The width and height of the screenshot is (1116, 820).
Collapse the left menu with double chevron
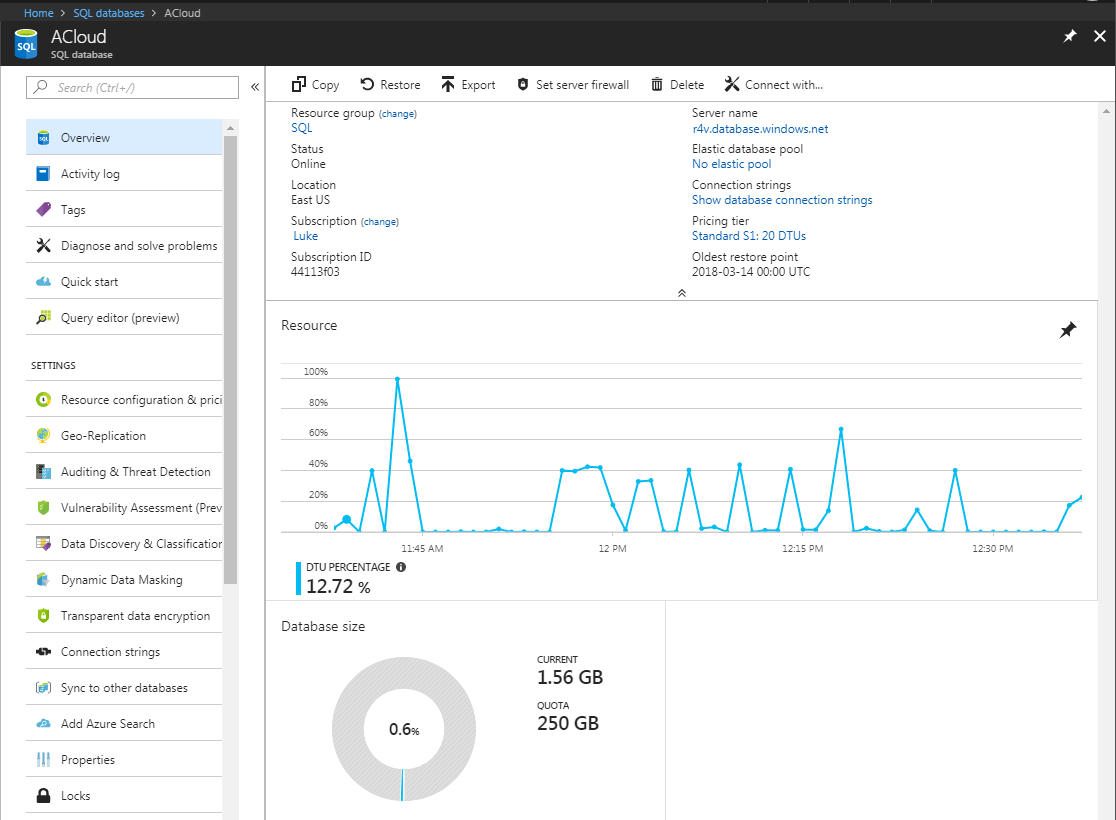coord(255,87)
